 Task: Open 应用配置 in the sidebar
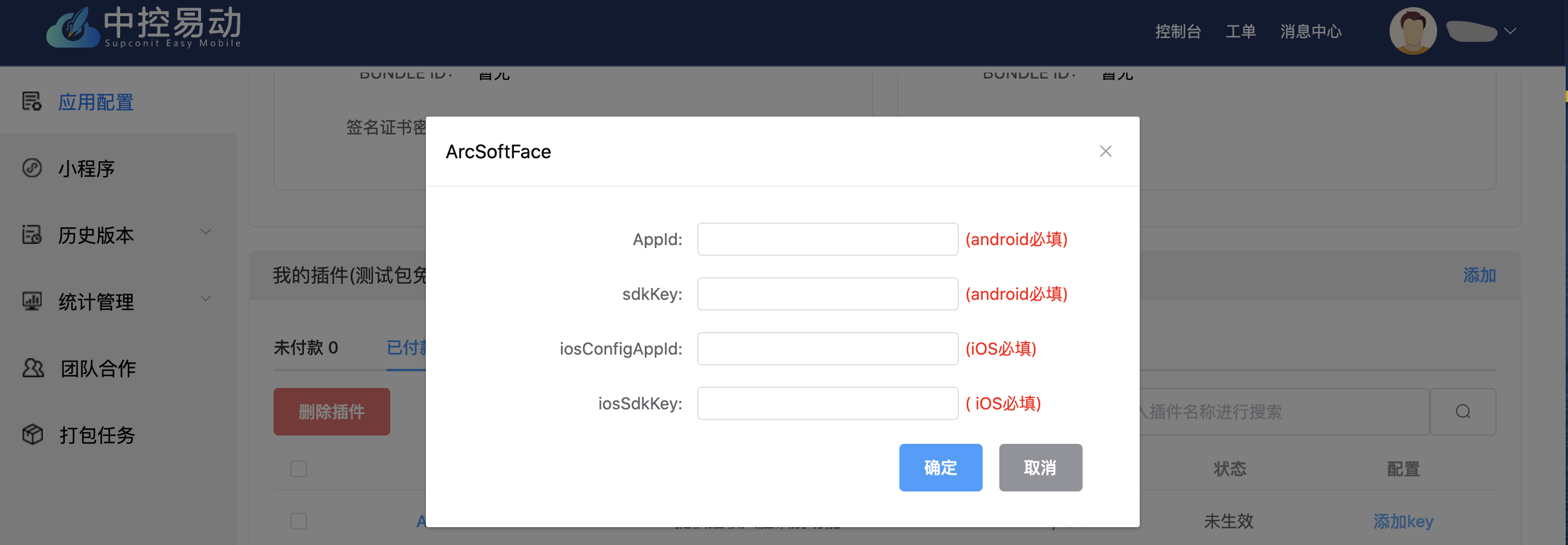pyautogui.click(x=96, y=102)
